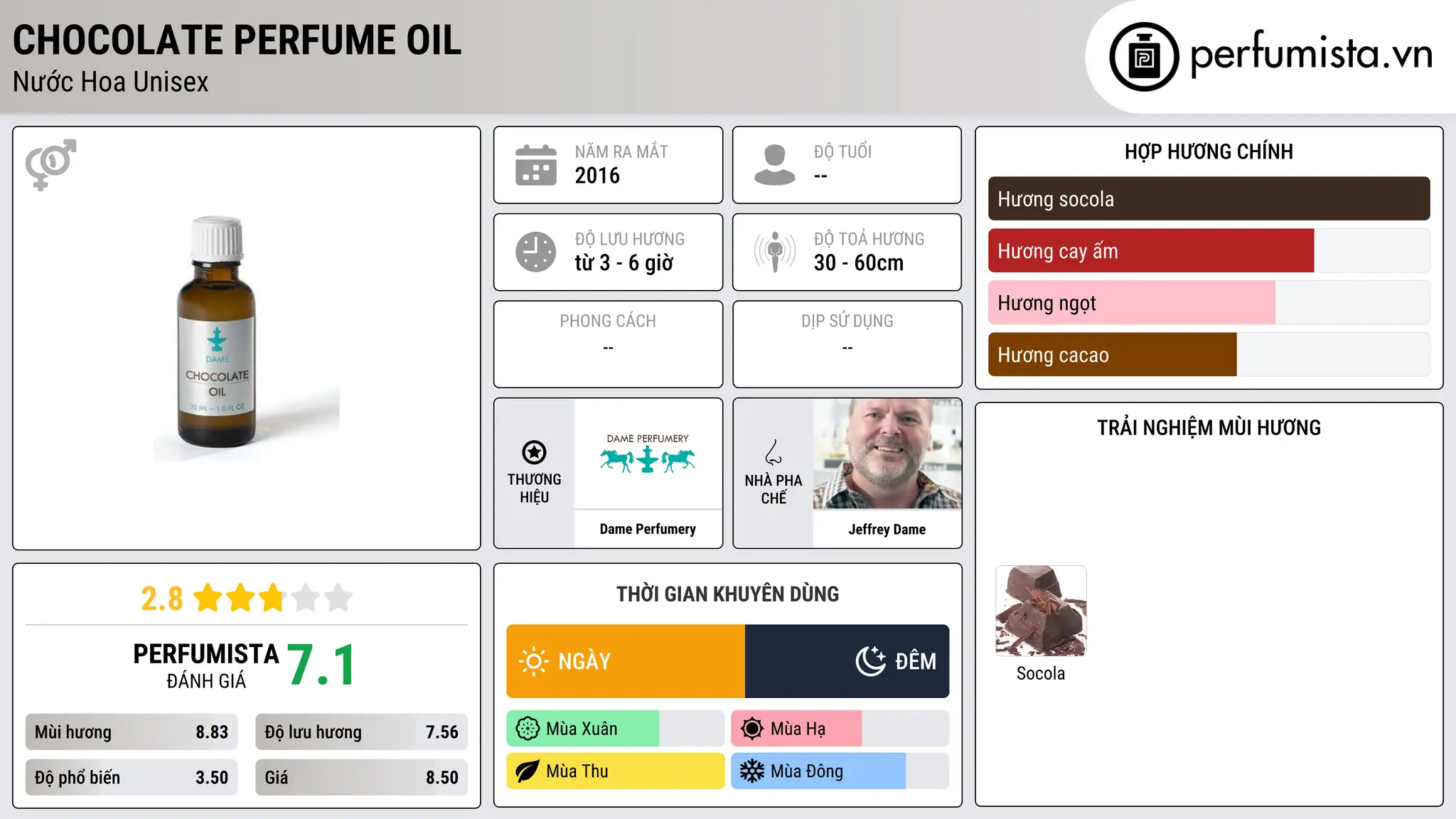Click the longevity value từ 3 - 6 giờ
Screen dimensions: 1456x819
pyautogui.click(x=624, y=263)
